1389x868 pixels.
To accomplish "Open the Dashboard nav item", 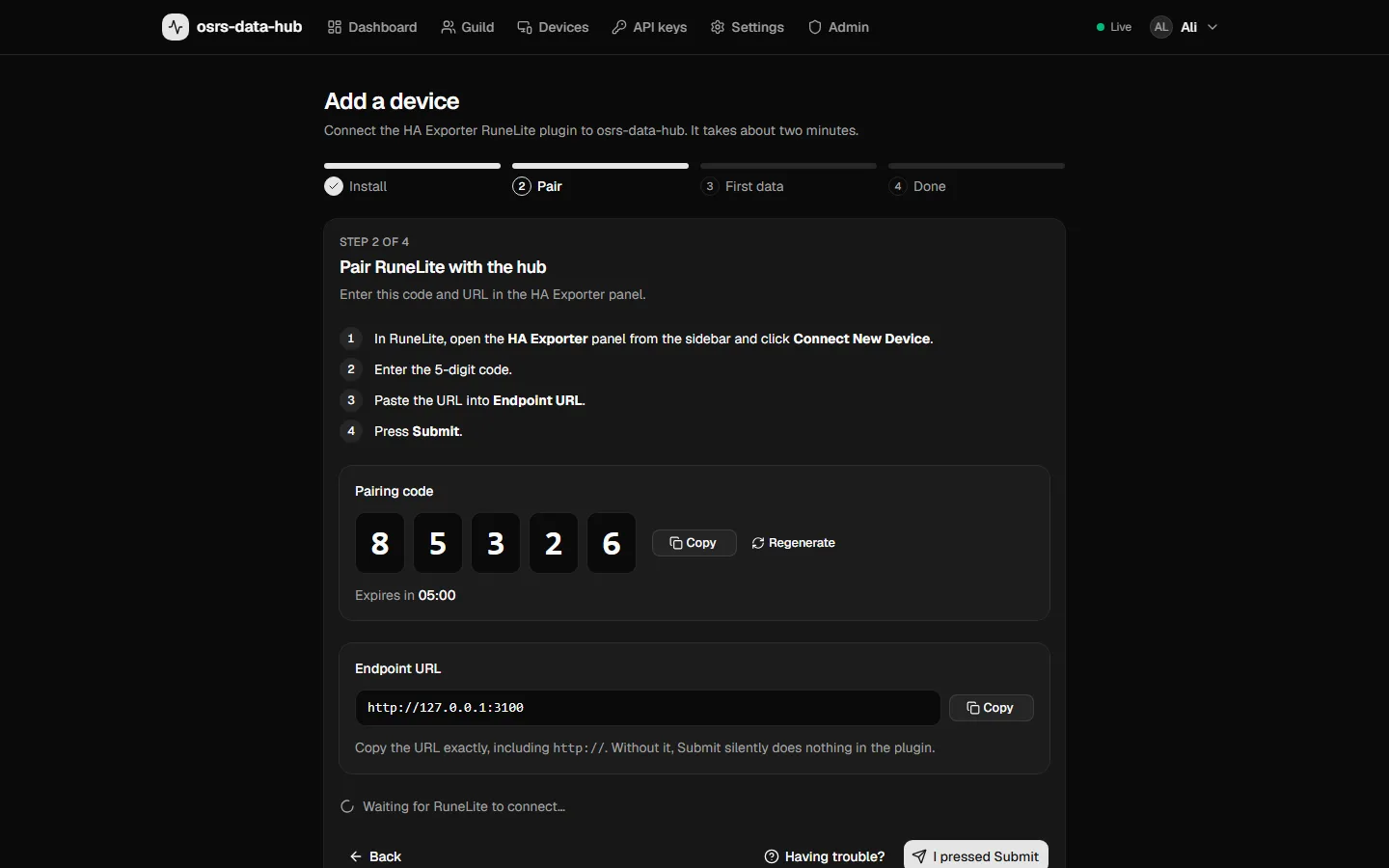I will (372, 27).
